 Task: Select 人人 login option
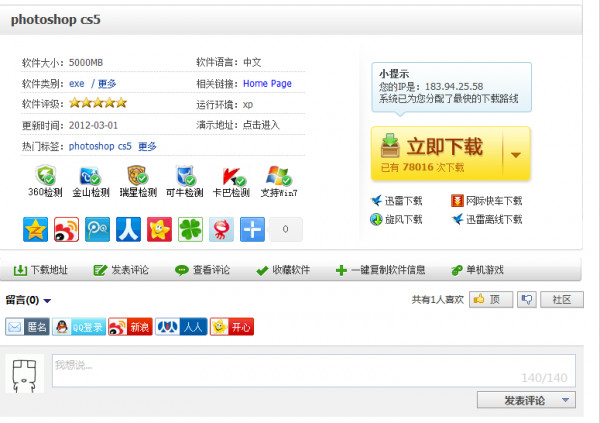click(x=181, y=327)
